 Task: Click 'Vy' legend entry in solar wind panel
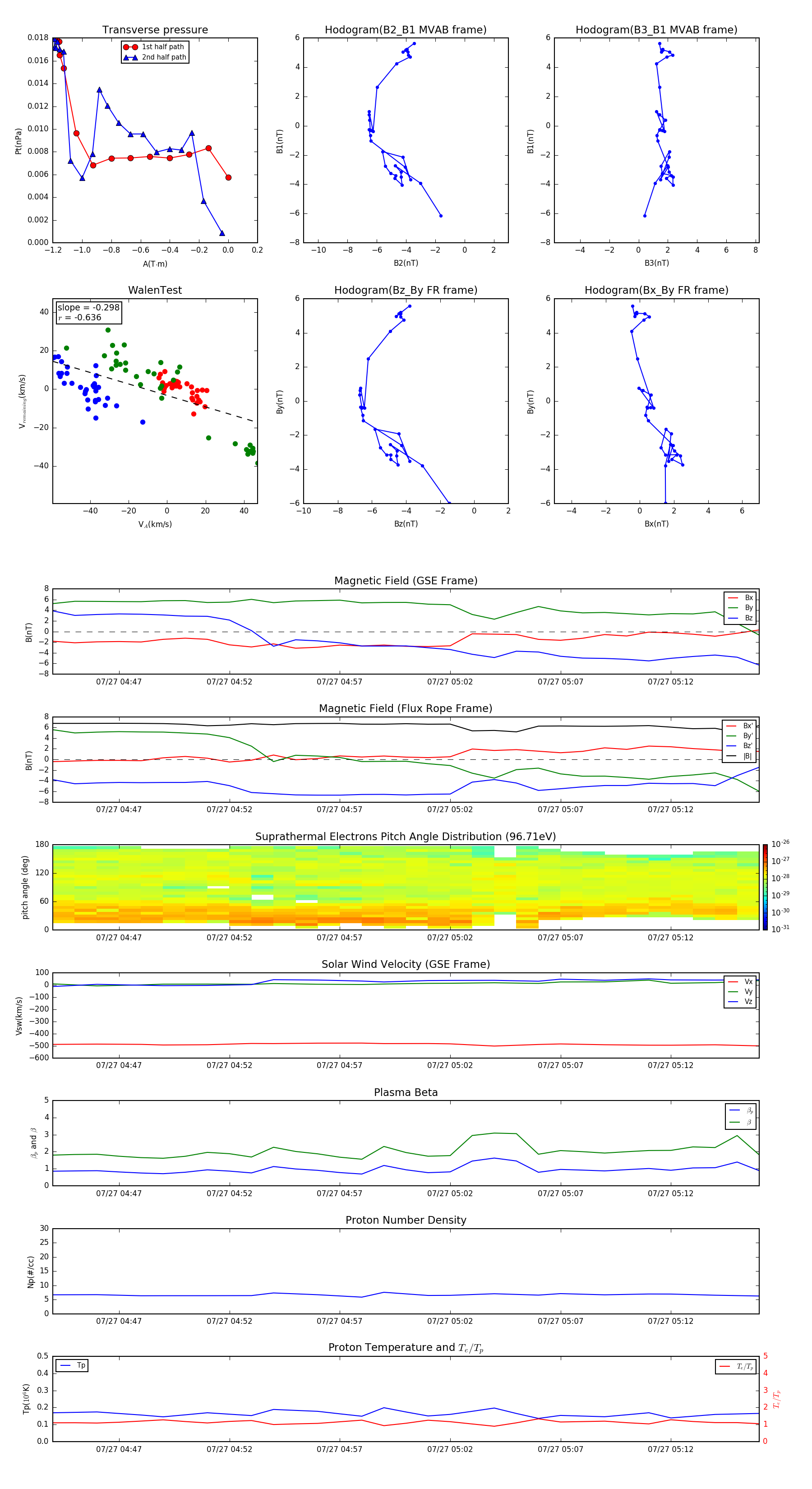click(x=741, y=991)
